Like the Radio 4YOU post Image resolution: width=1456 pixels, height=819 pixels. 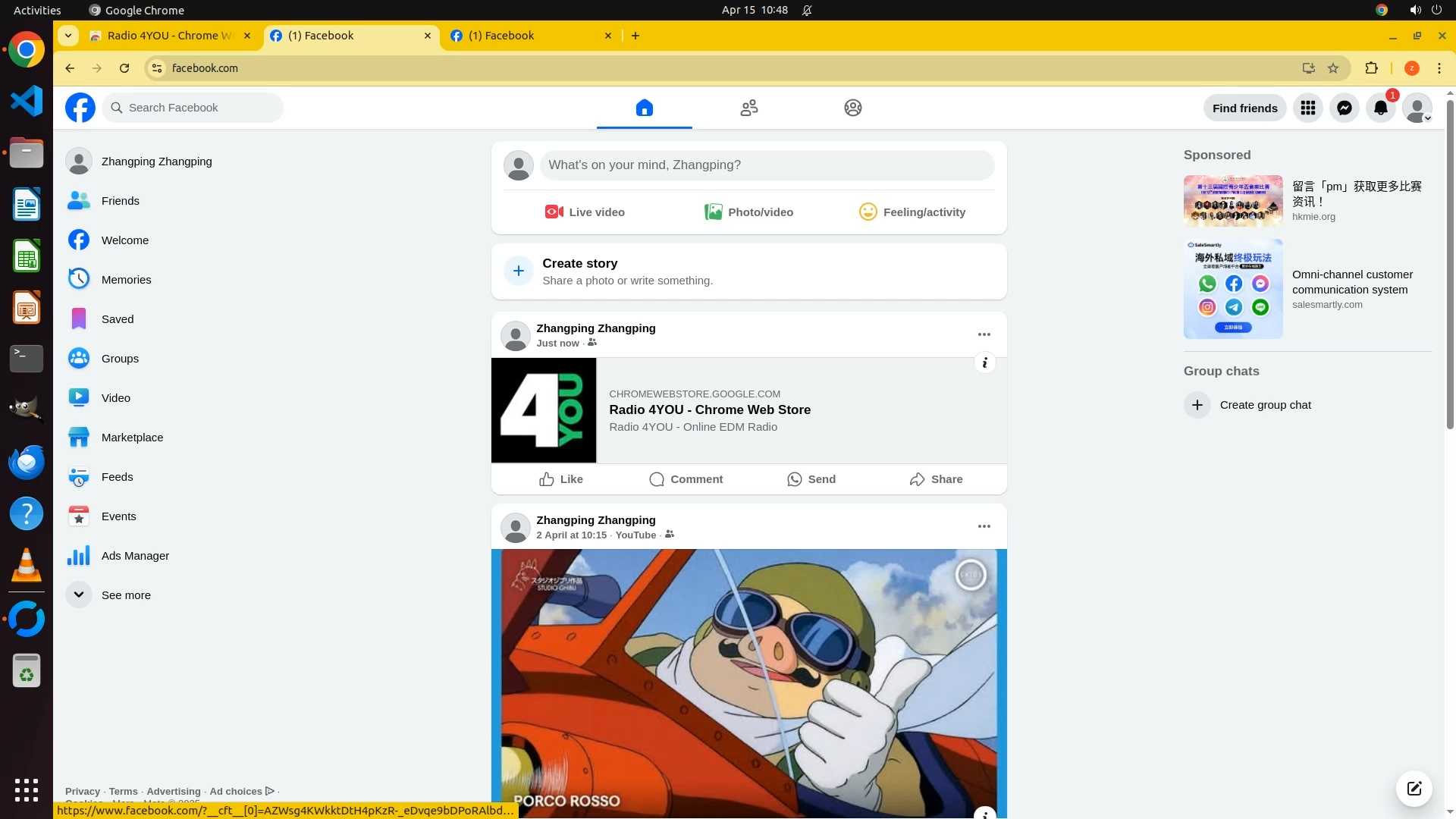(x=561, y=479)
